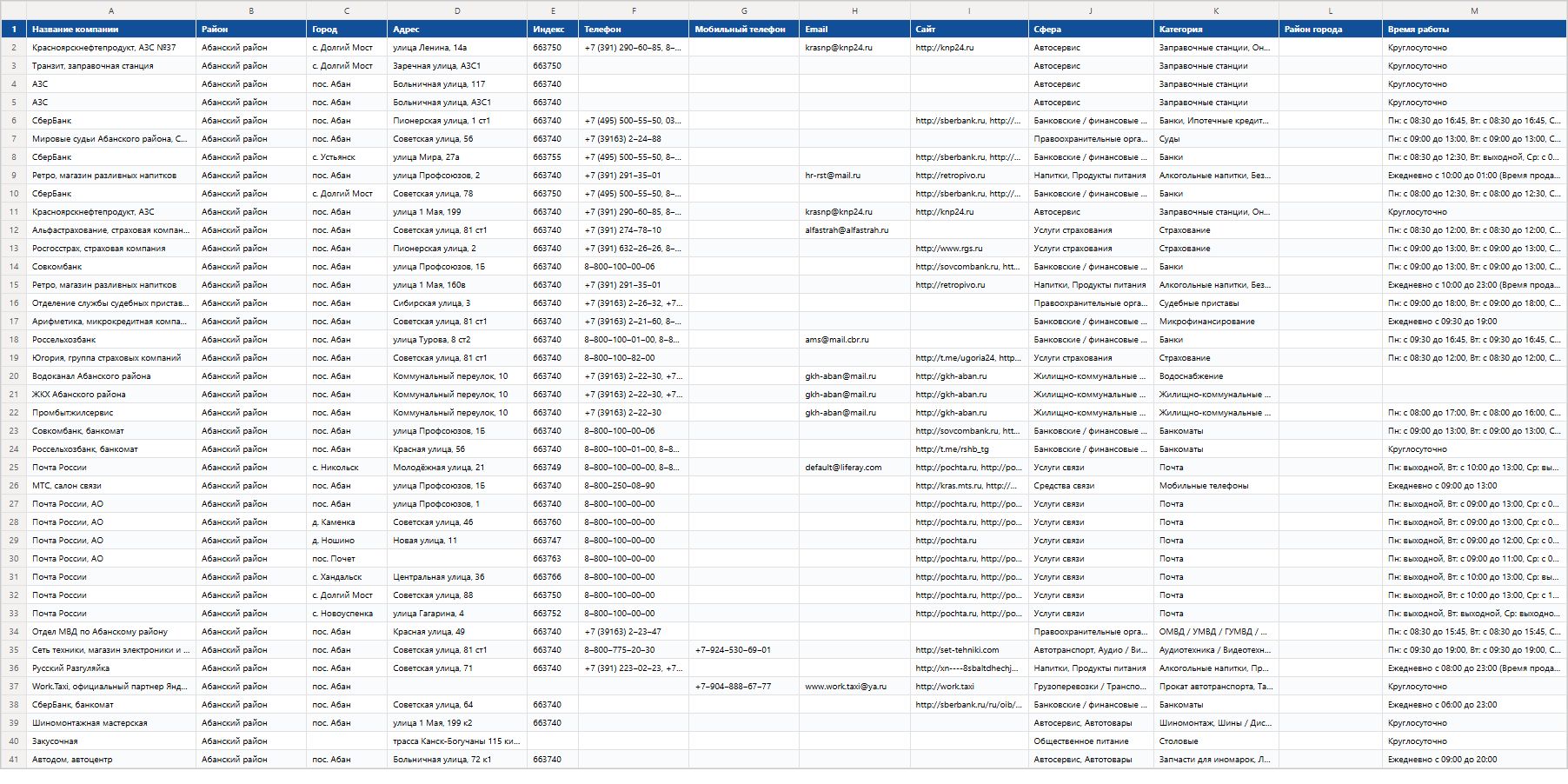Click the 'Столовые' category cell

(1216, 741)
